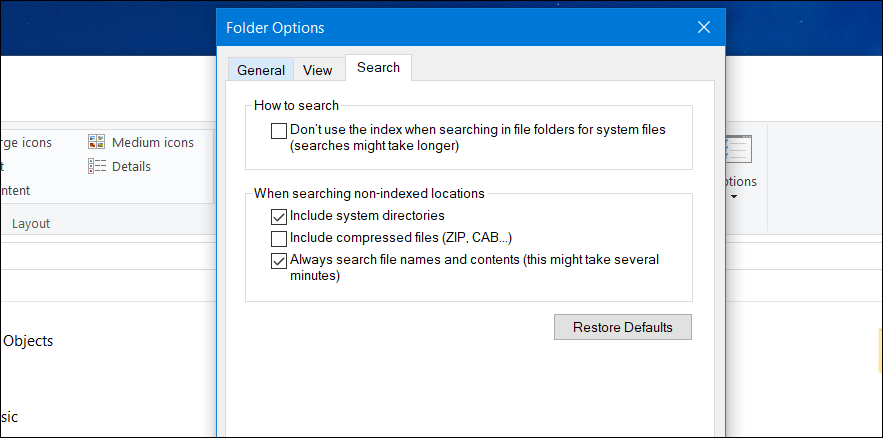Screen dimensions: 883x438
Task: Check Include compressed files (ZIP, CAB...)
Action: 278,238
